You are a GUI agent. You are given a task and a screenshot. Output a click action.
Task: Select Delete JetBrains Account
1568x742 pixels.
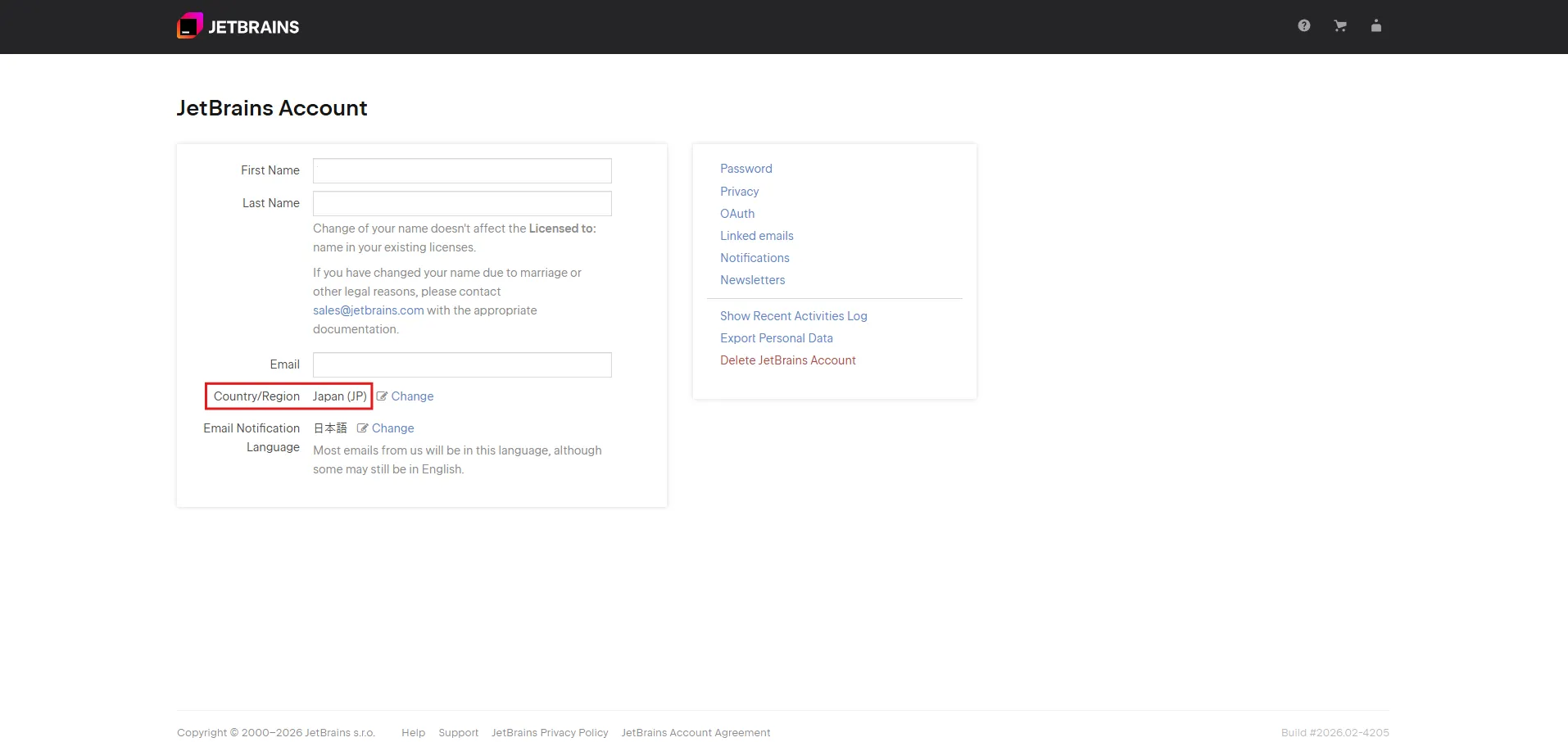pos(788,360)
